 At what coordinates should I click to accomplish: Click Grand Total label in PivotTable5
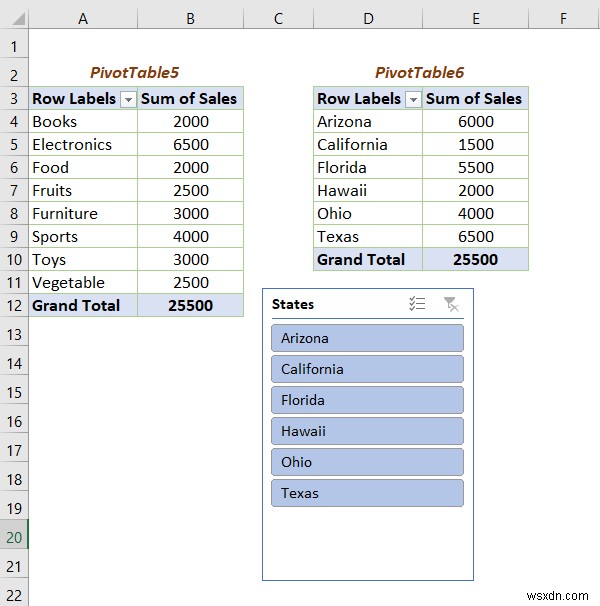click(x=83, y=305)
